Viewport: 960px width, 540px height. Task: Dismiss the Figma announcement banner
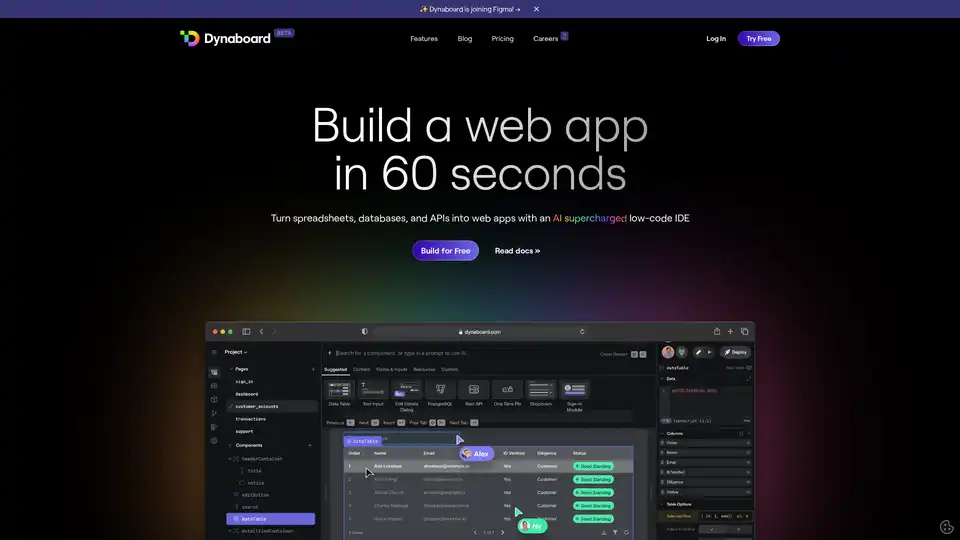pos(536,9)
